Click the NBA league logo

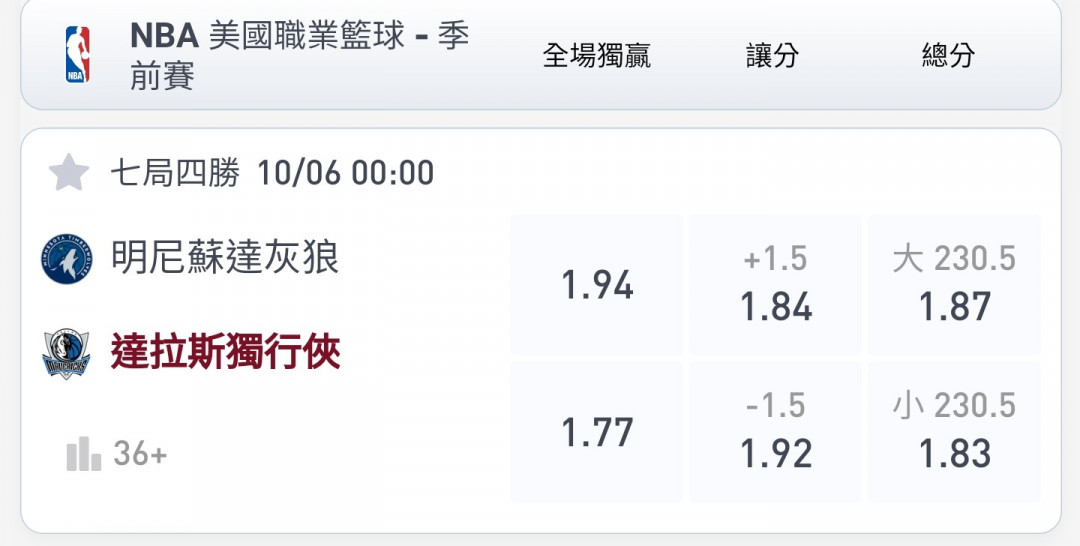[x=77, y=55]
